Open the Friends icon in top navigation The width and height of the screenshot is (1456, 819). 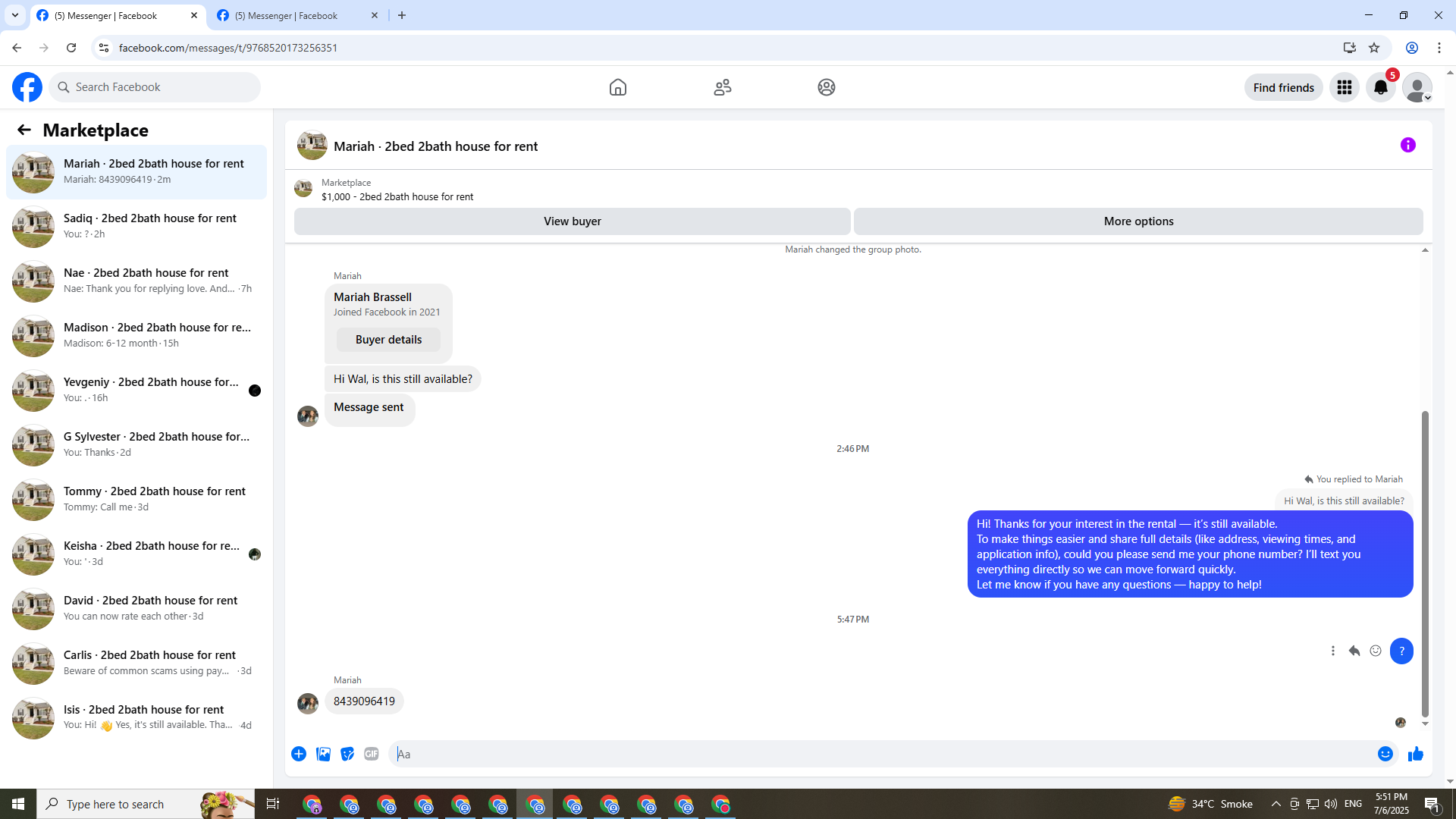click(x=723, y=87)
